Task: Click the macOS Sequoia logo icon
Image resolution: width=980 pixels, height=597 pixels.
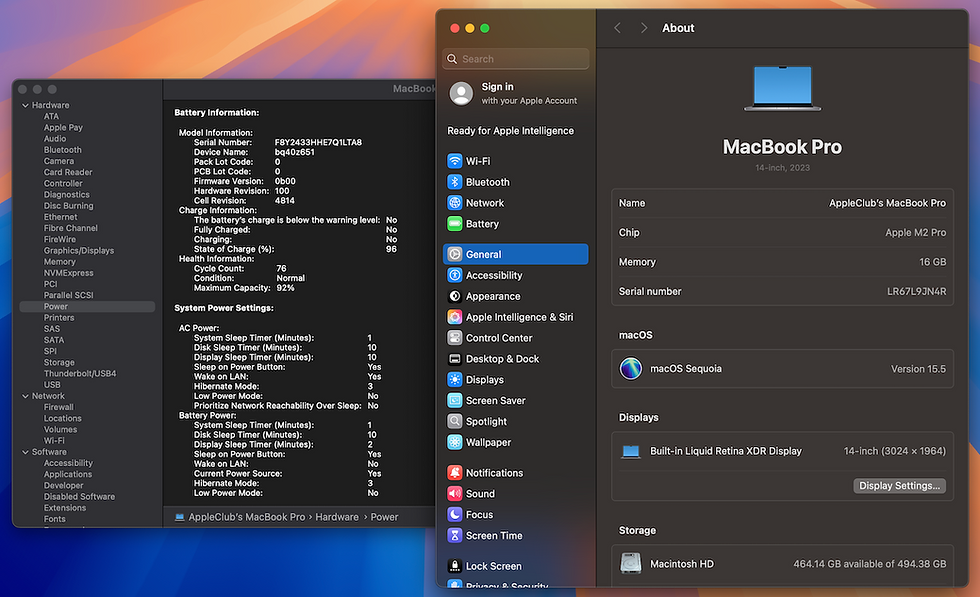Action: click(x=631, y=369)
